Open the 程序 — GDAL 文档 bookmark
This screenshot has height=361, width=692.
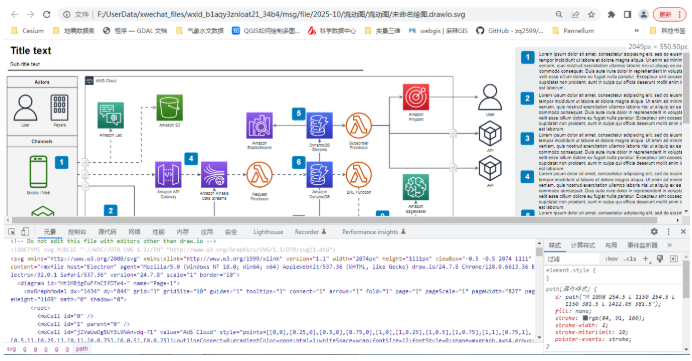[x=135, y=31]
